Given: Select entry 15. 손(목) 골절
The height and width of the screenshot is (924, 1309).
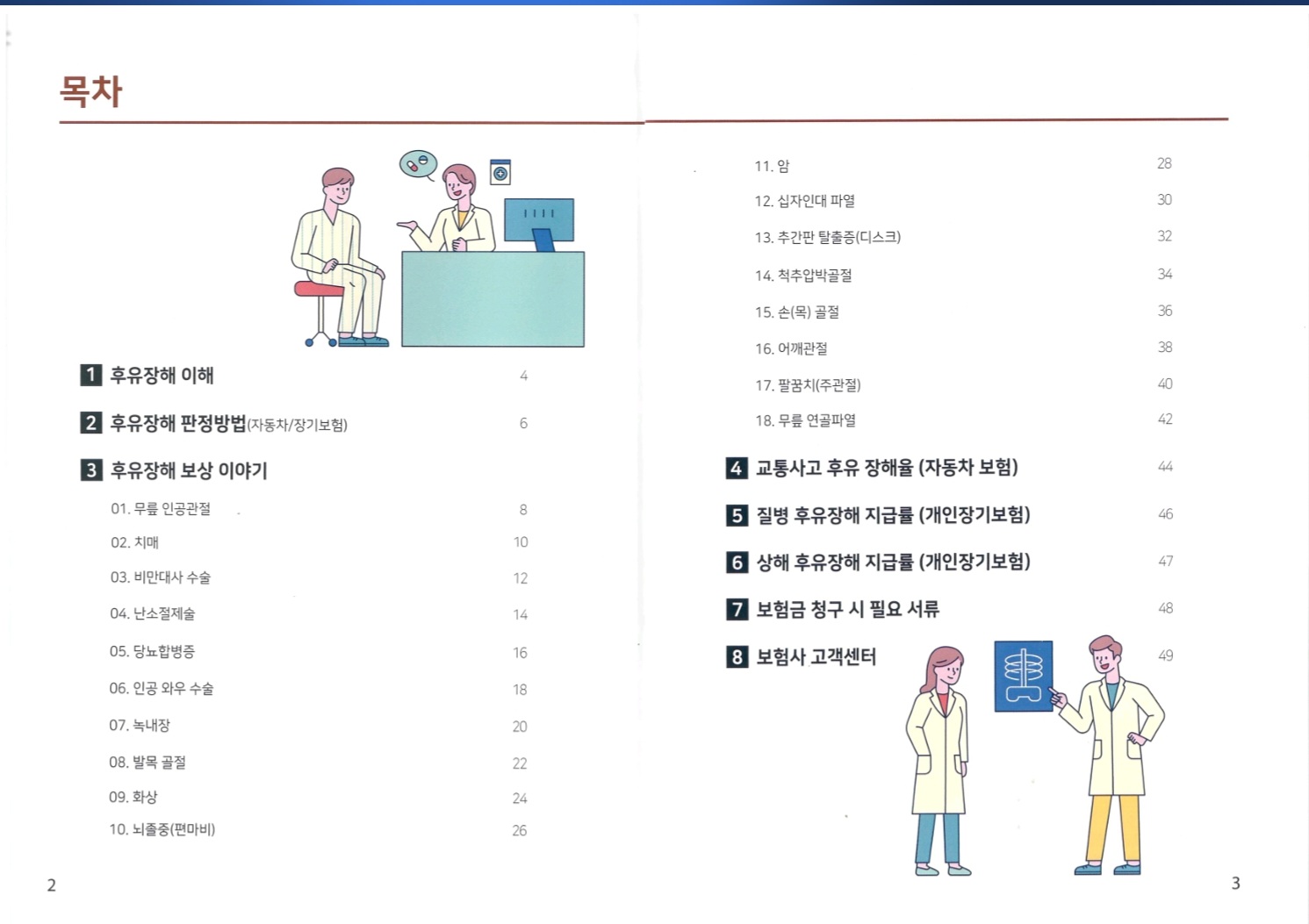Looking at the screenshot, I should [797, 312].
